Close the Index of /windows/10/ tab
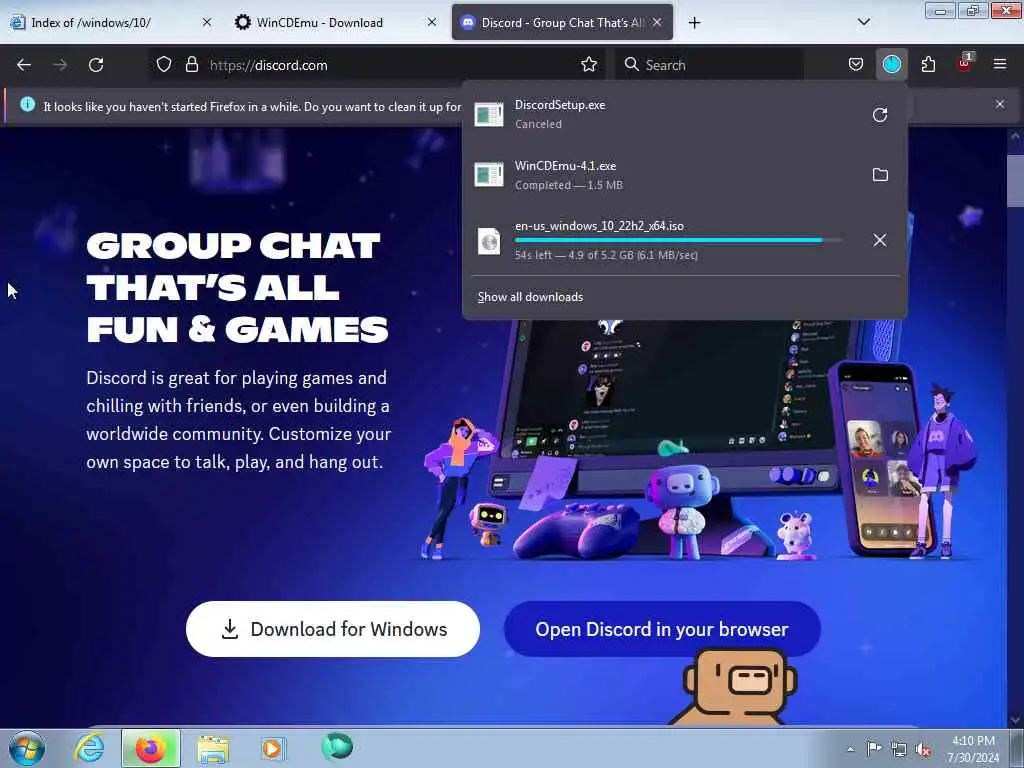The image size is (1024, 768). point(207,22)
